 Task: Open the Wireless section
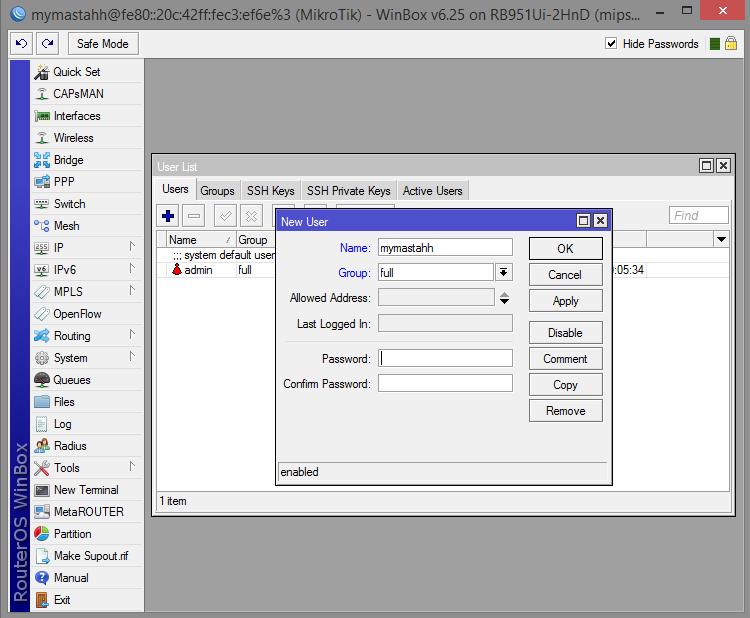pos(87,138)
